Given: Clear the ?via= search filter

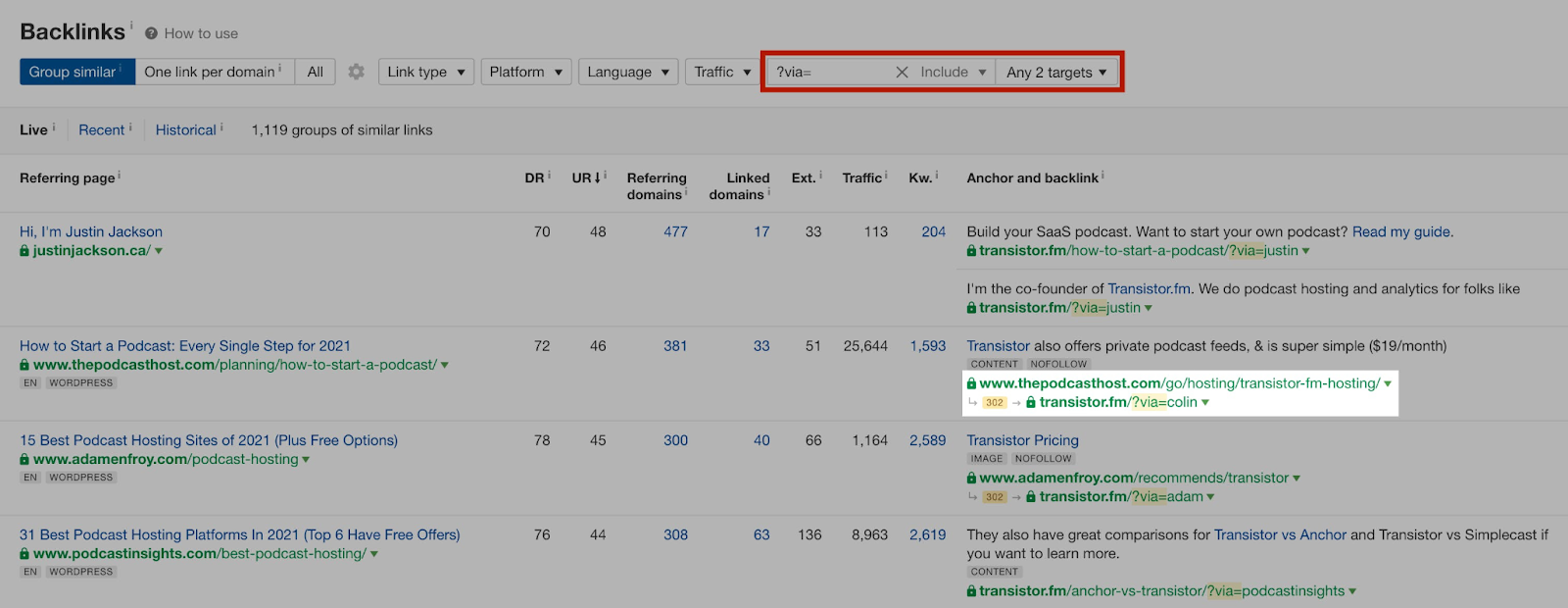Looking at the screenshot, I should [902, 73].
